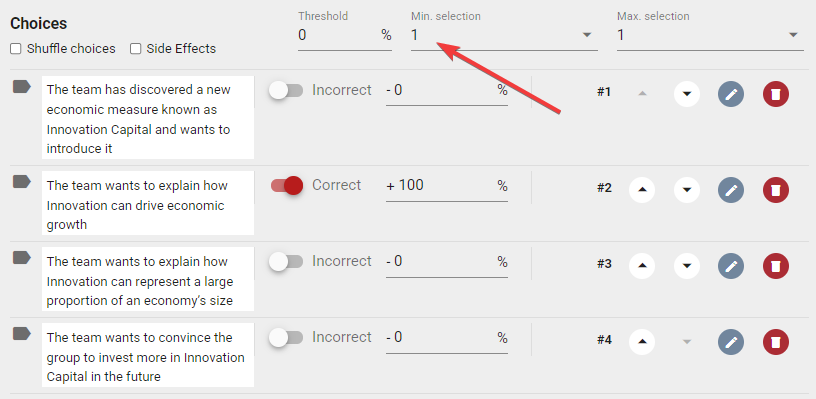This screenshot has width=816, height=399.
Task: Move choice #3 down
Action: tap(686, 266)
